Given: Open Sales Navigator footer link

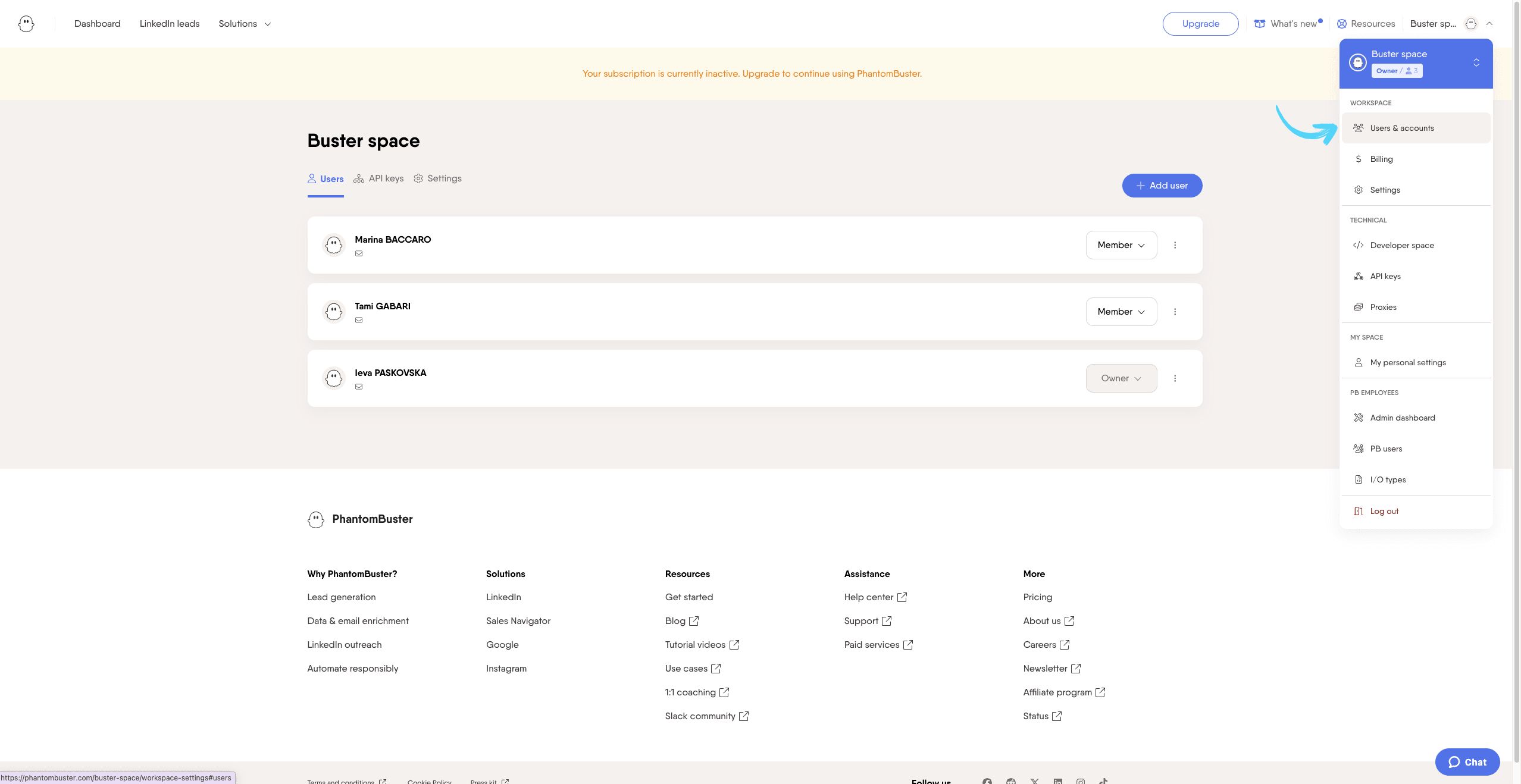Looking at the screenshot, I should 518,621.
